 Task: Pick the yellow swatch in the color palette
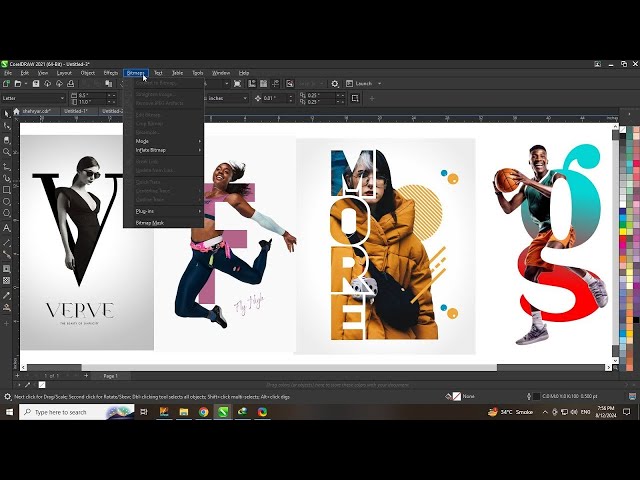coord(623,232)
